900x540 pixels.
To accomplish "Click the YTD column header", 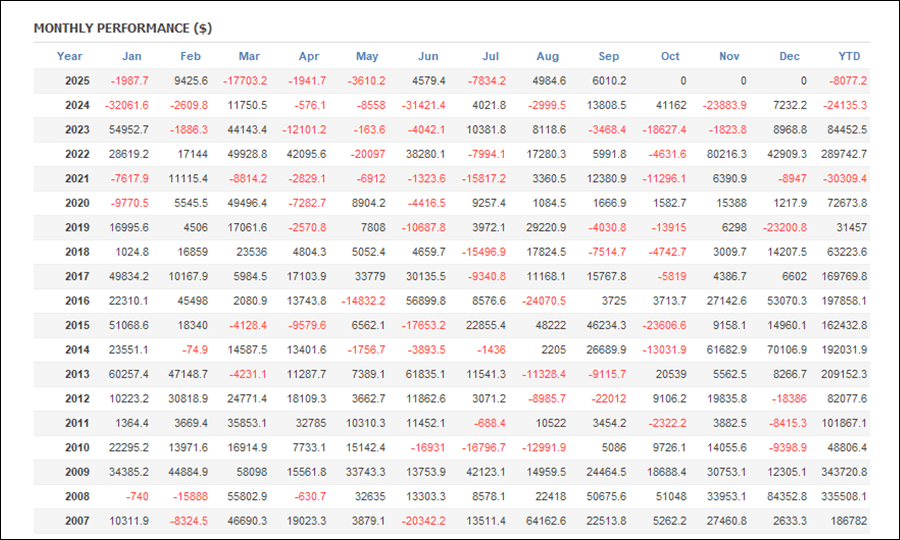I will (x=849, y=56).
